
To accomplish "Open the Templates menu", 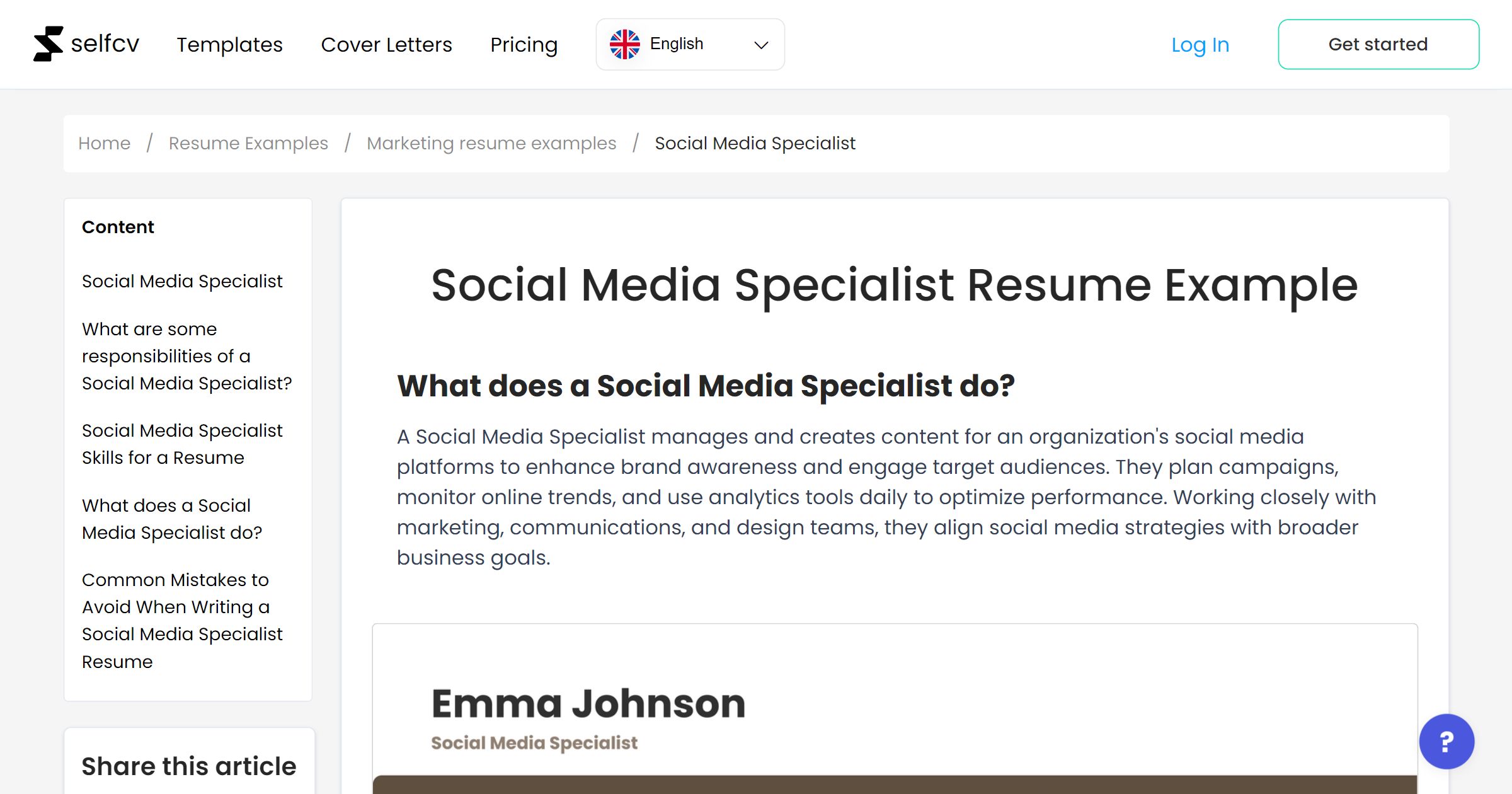I will 229,45.
